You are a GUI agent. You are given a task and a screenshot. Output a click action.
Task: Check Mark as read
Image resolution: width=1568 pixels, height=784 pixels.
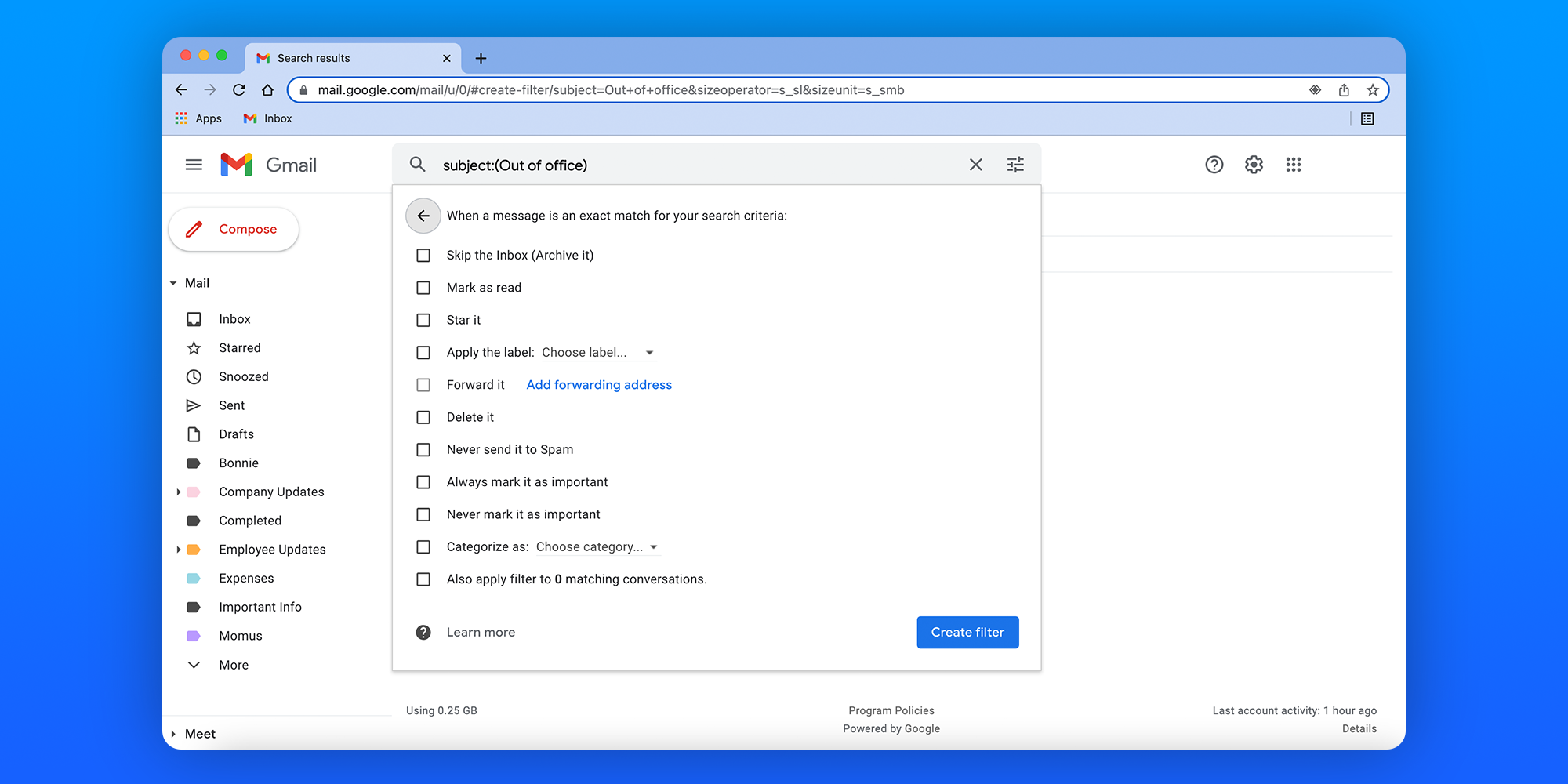[x=423, y=288]
